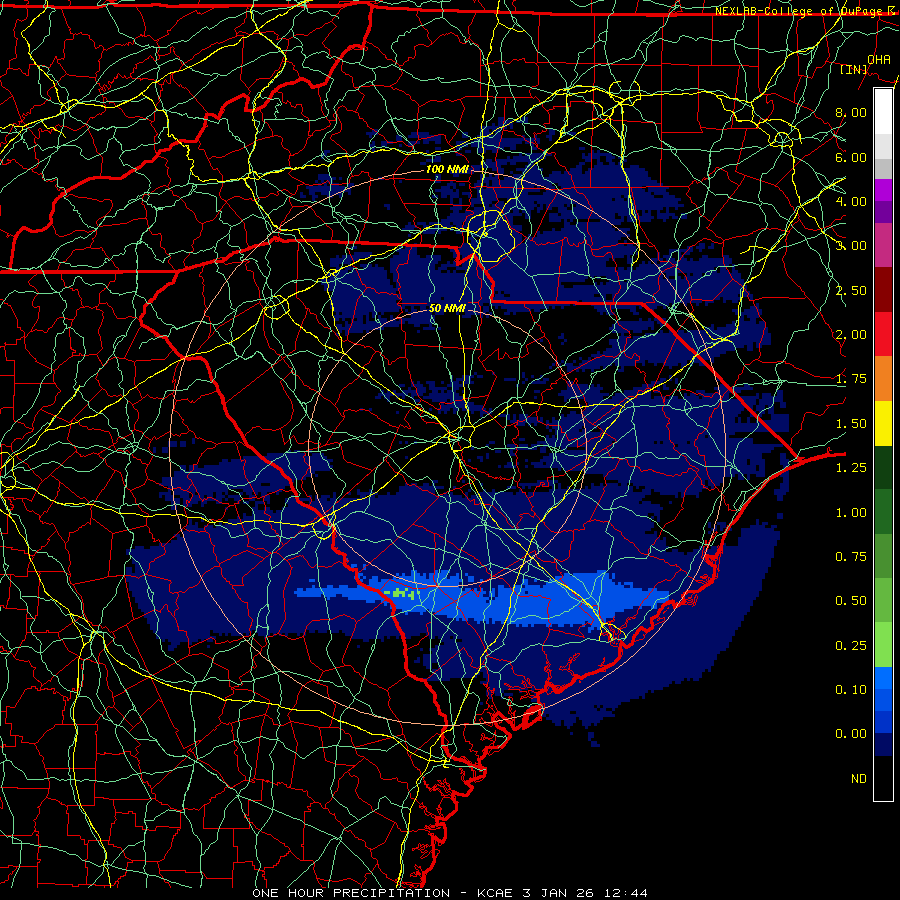Screen dimensions: 900x900
Task: Click the 0.25 legend value
Action: click(851, 646)
